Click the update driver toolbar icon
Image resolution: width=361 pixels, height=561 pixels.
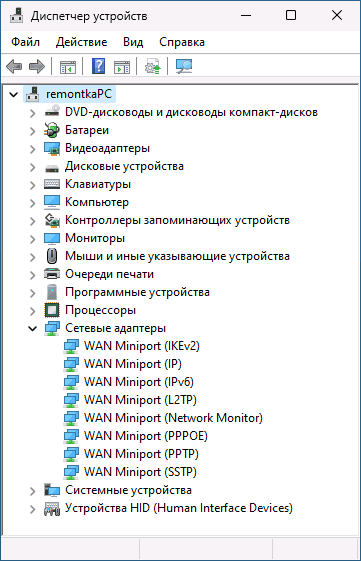click(x=153, y=67)
